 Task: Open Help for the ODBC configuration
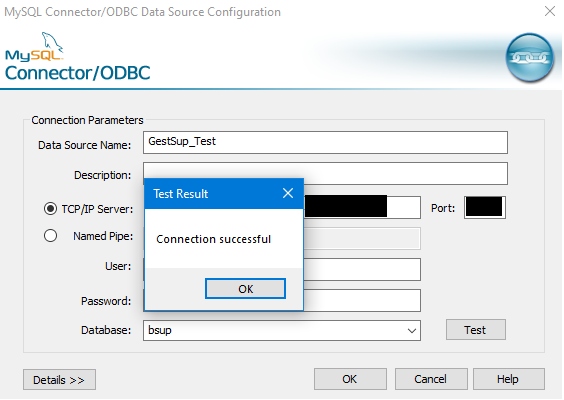click(509, 379)
